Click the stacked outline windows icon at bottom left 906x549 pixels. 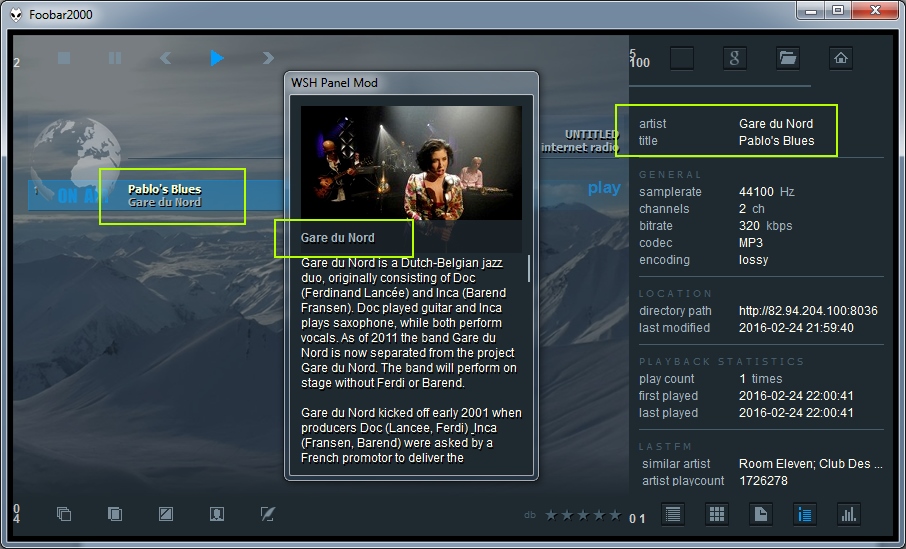pyautogui.click(x=64, y=514)
